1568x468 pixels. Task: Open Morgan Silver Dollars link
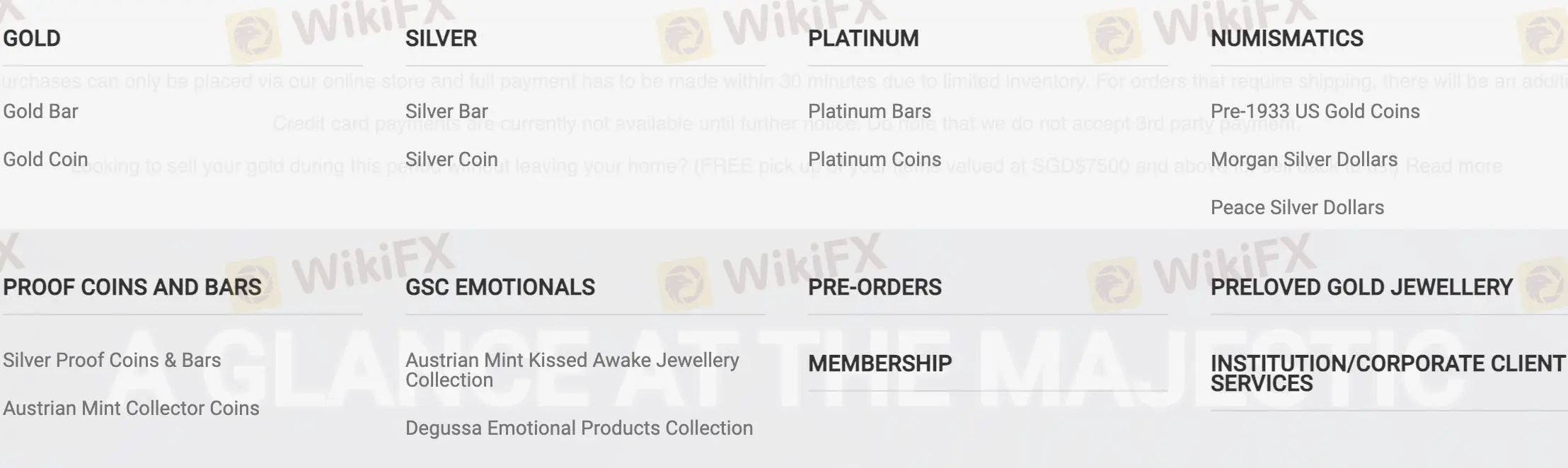(1303, 159)
